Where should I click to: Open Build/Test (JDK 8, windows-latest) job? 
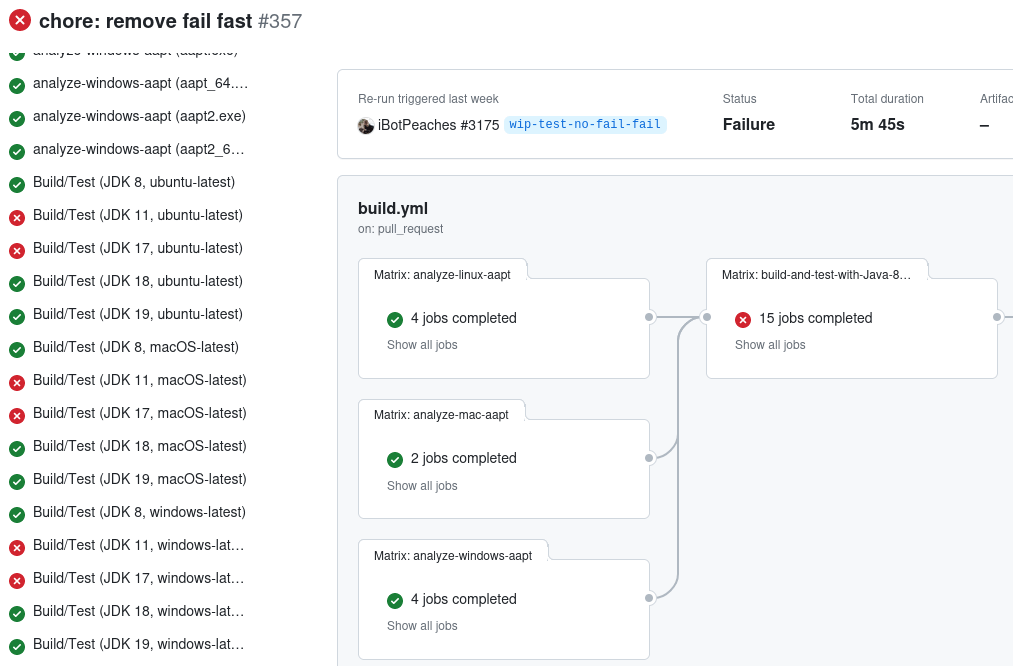139,512
